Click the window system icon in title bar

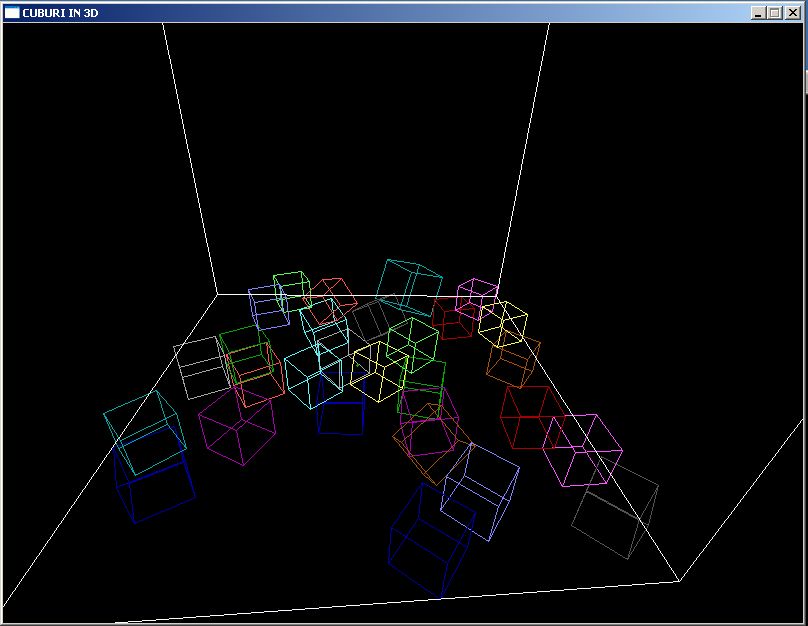point(11,13)
